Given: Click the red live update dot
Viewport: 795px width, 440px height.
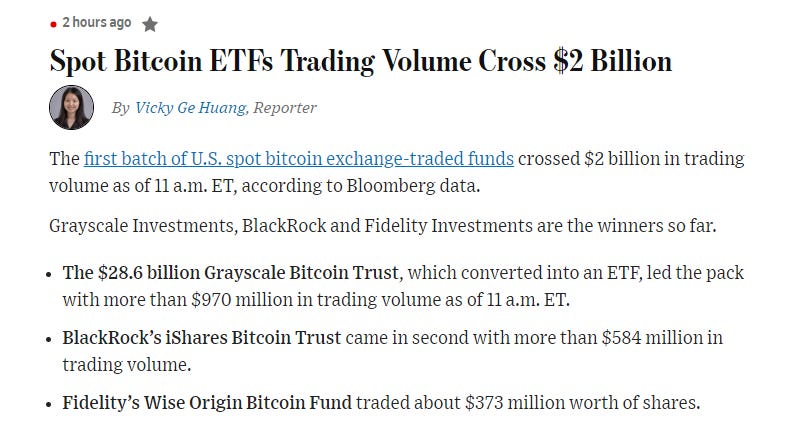Looking at the screenshot, I should (53, 23).
